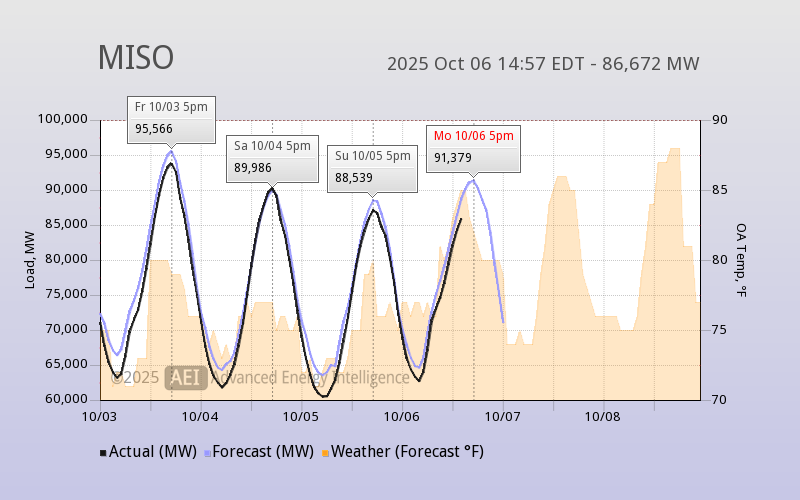800x500 pixels.
Task: Click the 2025 Oct 06 timestamp subtitle
Action: tap(543, 64)
